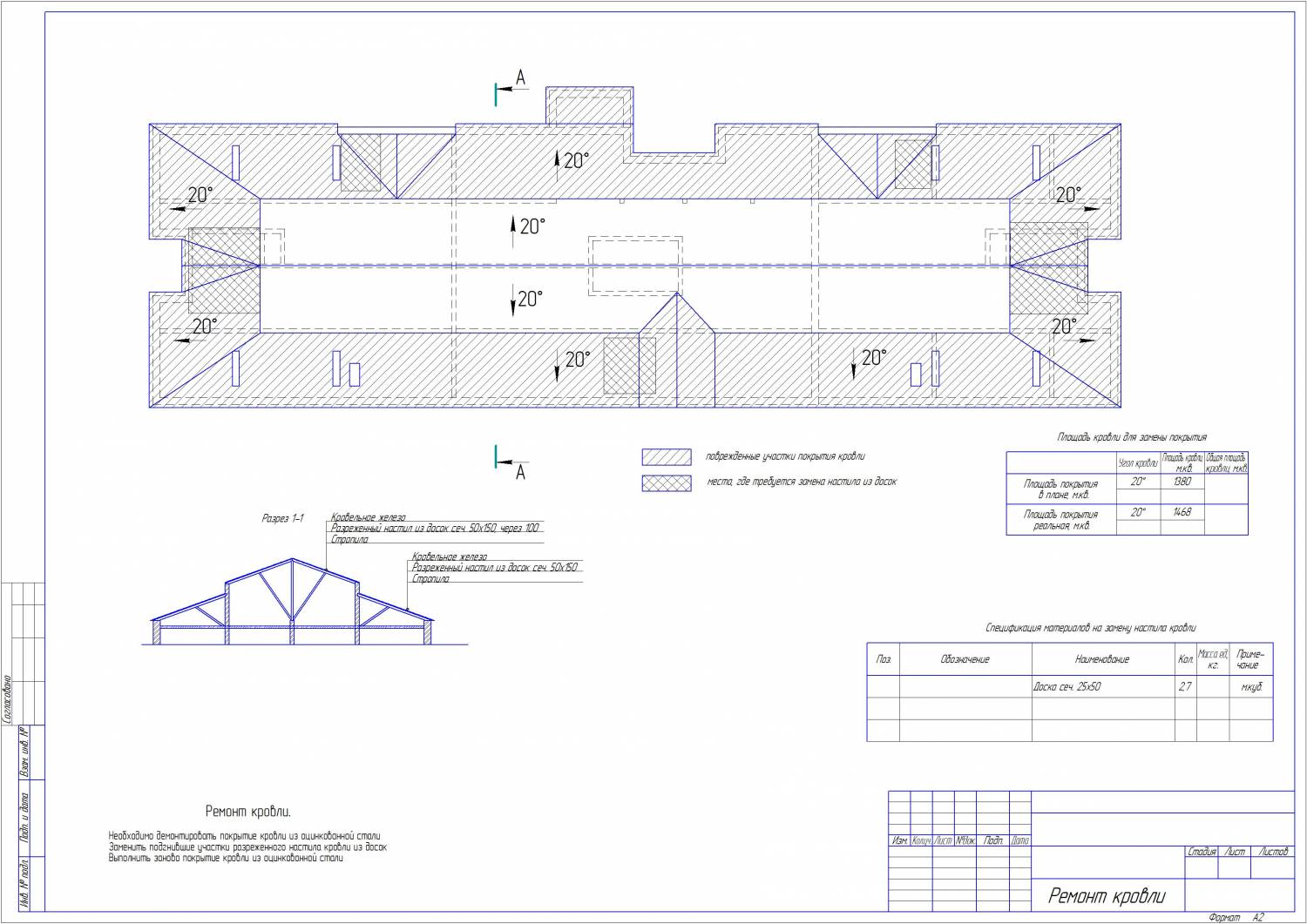Screen dimensions: 1307x924
Task: Select the 'Обозначение' column header
Action: [965, 659]
